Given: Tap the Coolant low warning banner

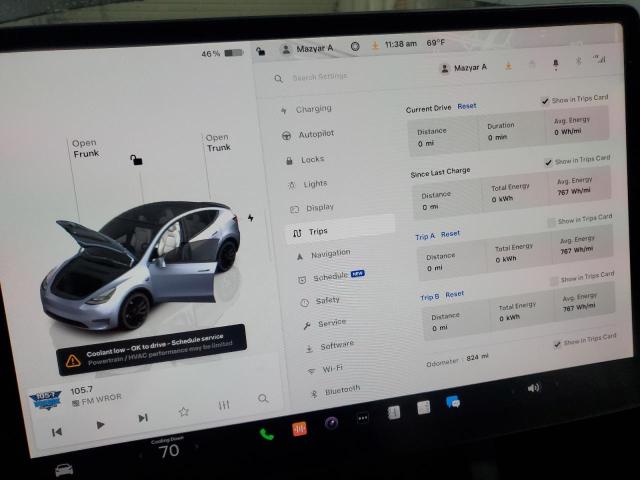Looking at the screenshot, I should [151, 350].
